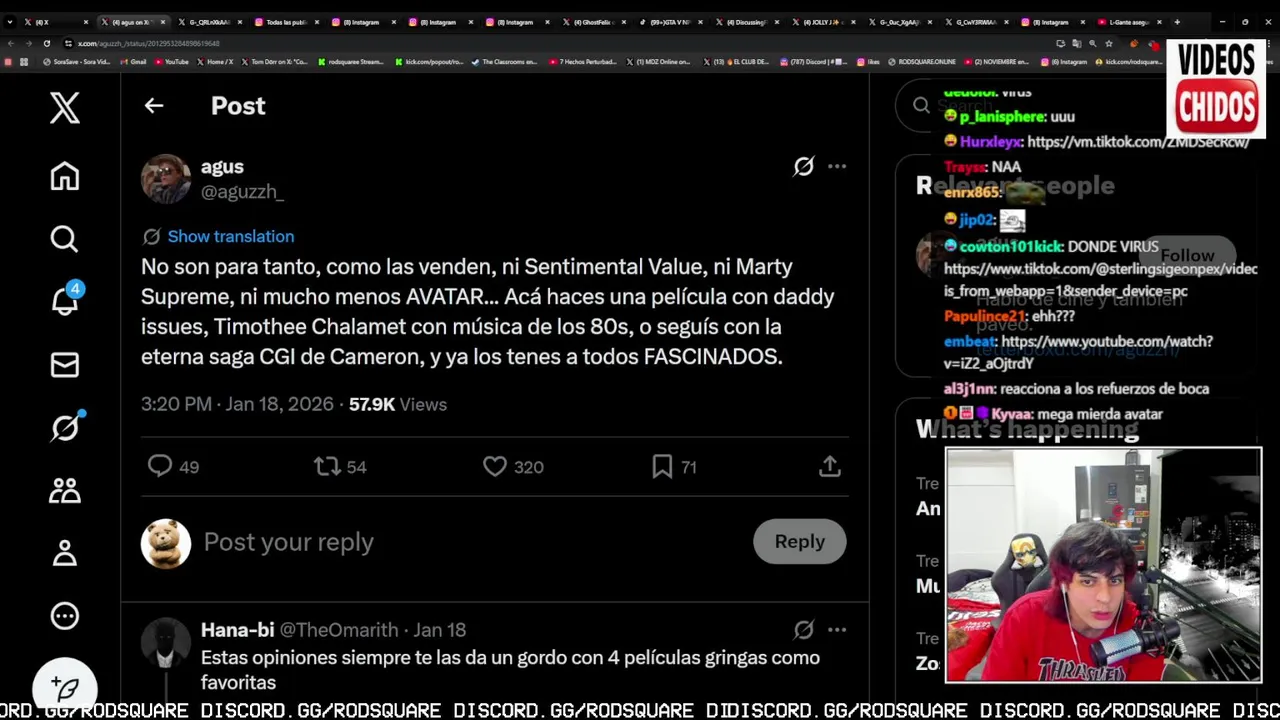Open the 3:20 PM · Jan 18, 2026 timestamp
1280x720 pixels.
[x=237, y=404]
